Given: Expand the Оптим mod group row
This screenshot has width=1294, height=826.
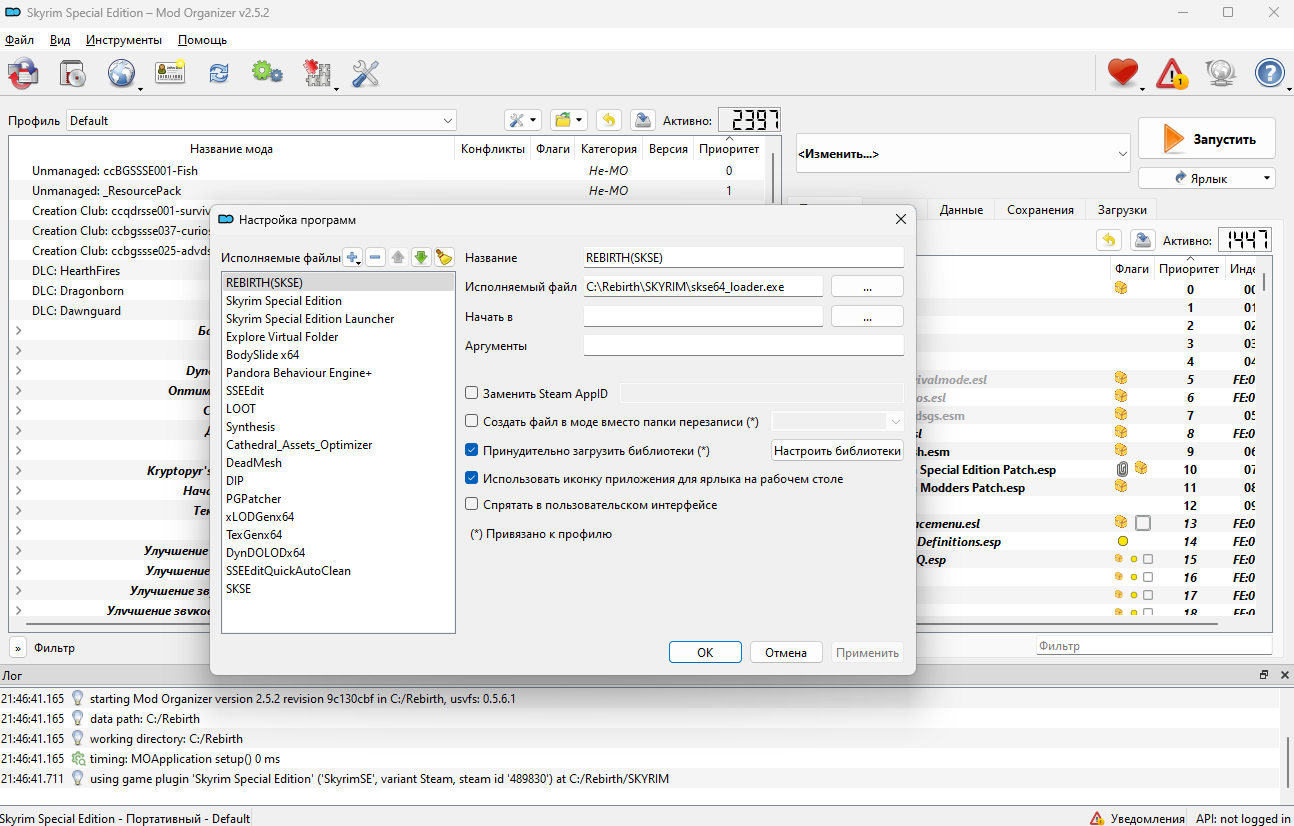Looking at the screenshot, I should click(18, 391).
